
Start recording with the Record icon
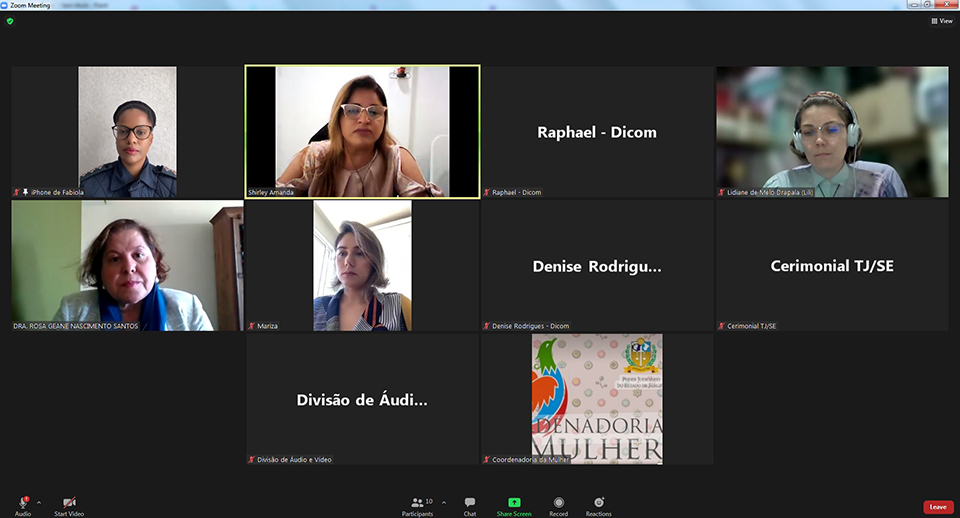[558, 503]
